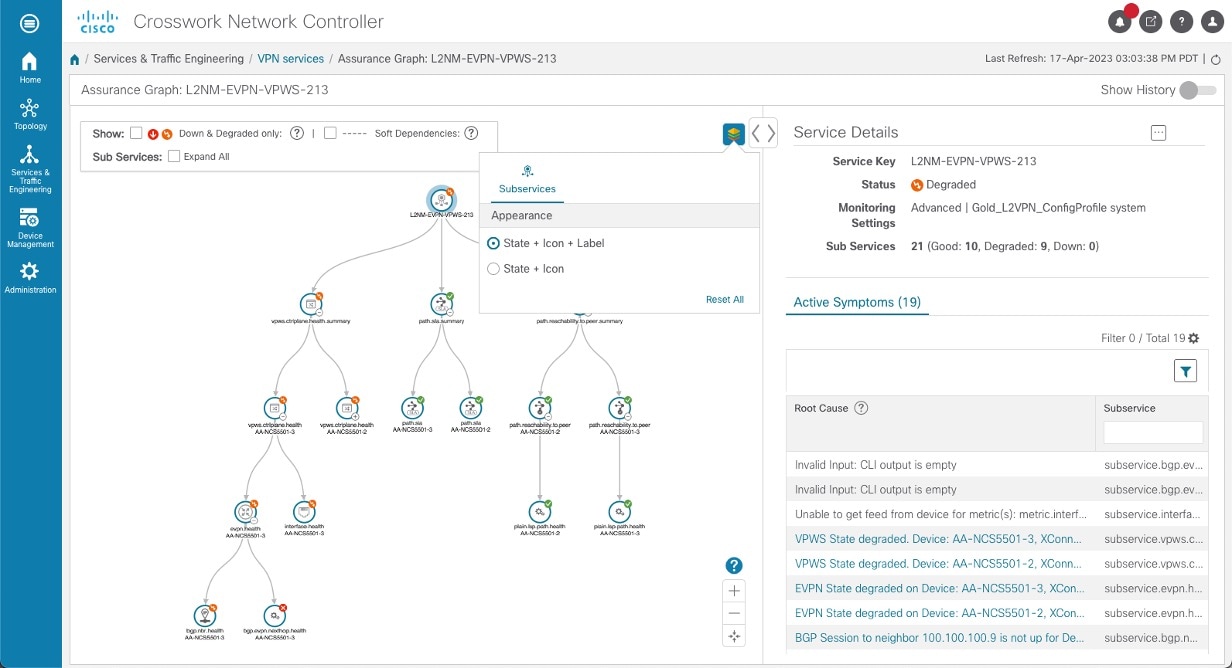Open Topology from the sidebar

[x=30, y=113]
